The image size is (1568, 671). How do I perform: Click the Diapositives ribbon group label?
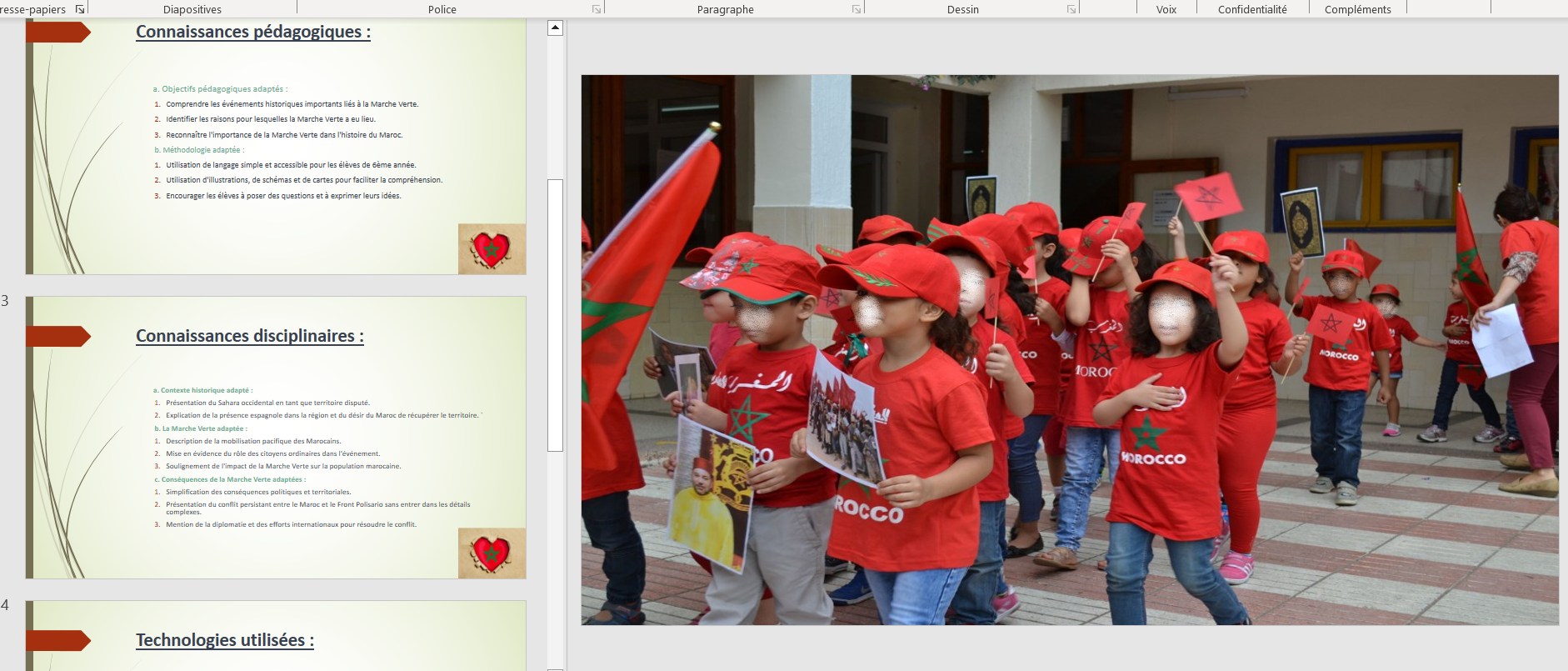[x=192, y=9]
